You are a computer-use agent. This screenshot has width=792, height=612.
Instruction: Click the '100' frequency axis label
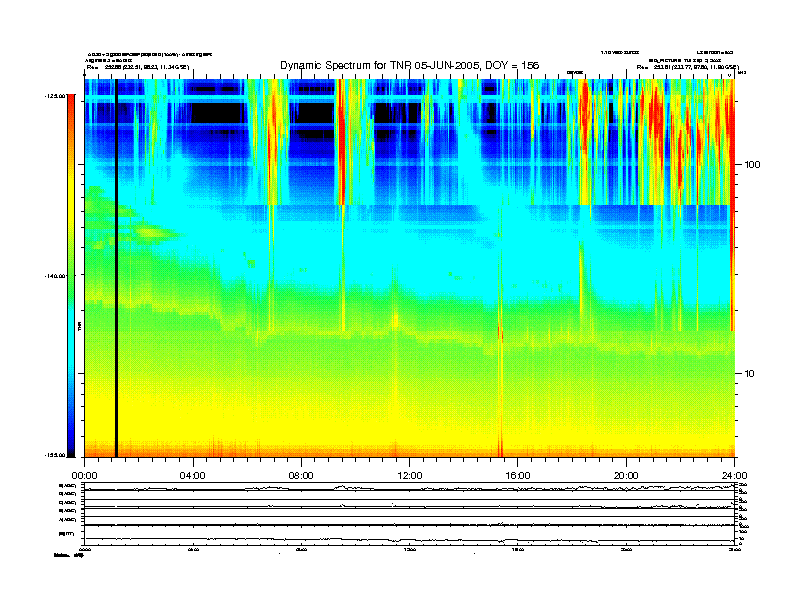[x=752, y=165]
